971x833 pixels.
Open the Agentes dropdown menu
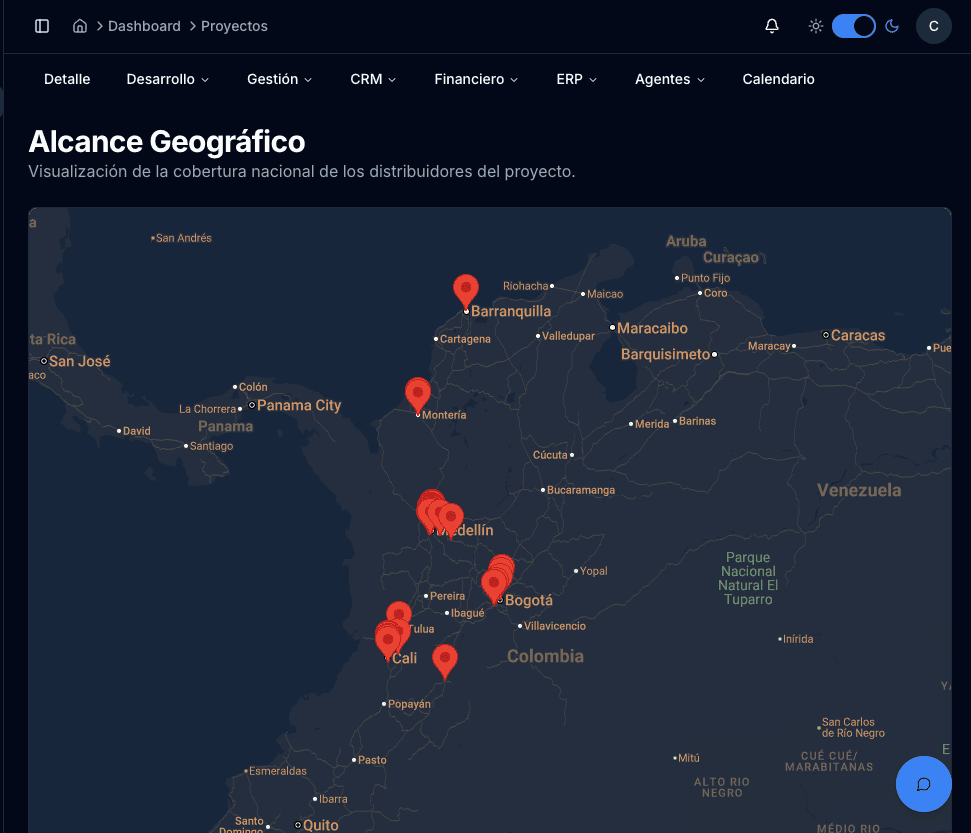click(669, 79)
